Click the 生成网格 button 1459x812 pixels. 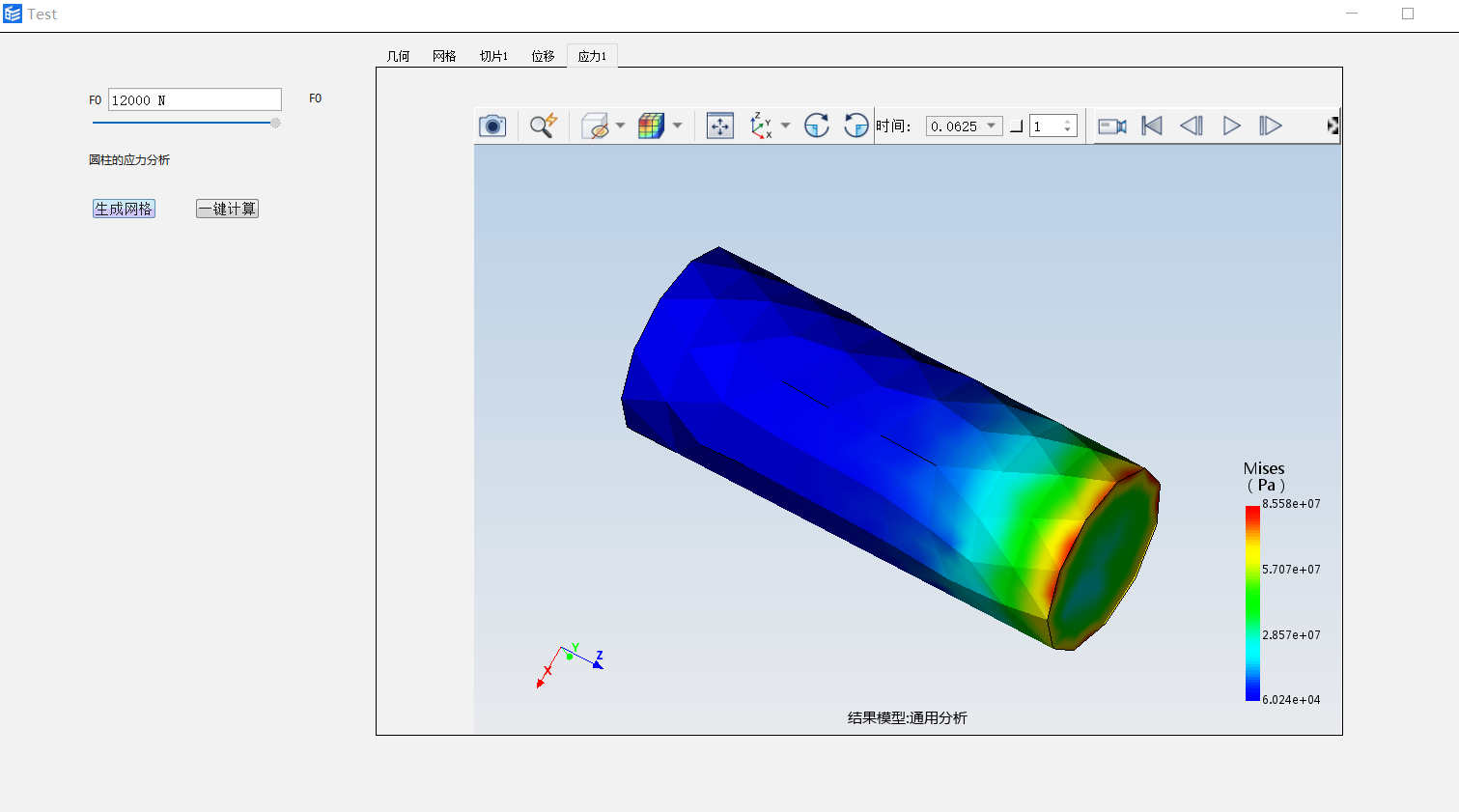pyautogui.click(x=124, y=209)
